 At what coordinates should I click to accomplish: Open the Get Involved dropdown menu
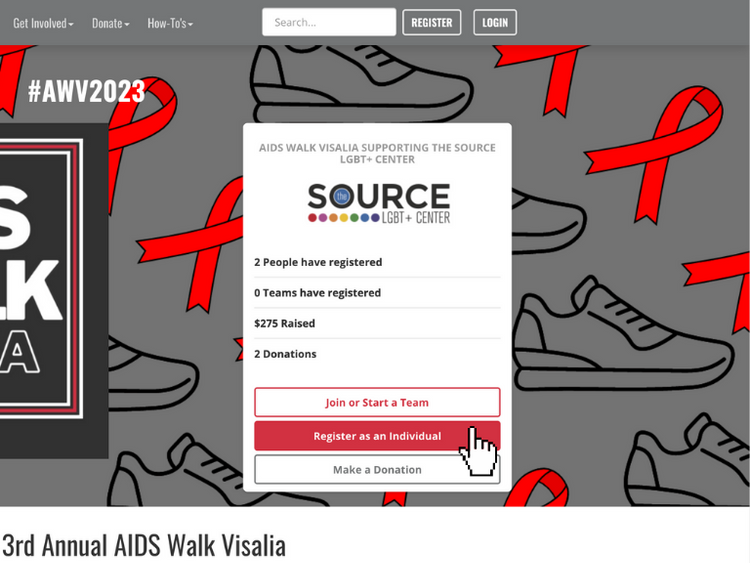[43, 23]
